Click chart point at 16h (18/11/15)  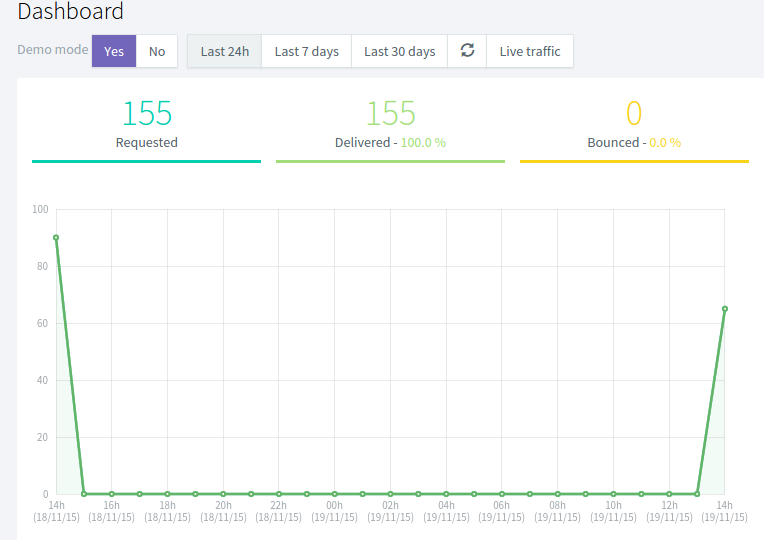112,494
